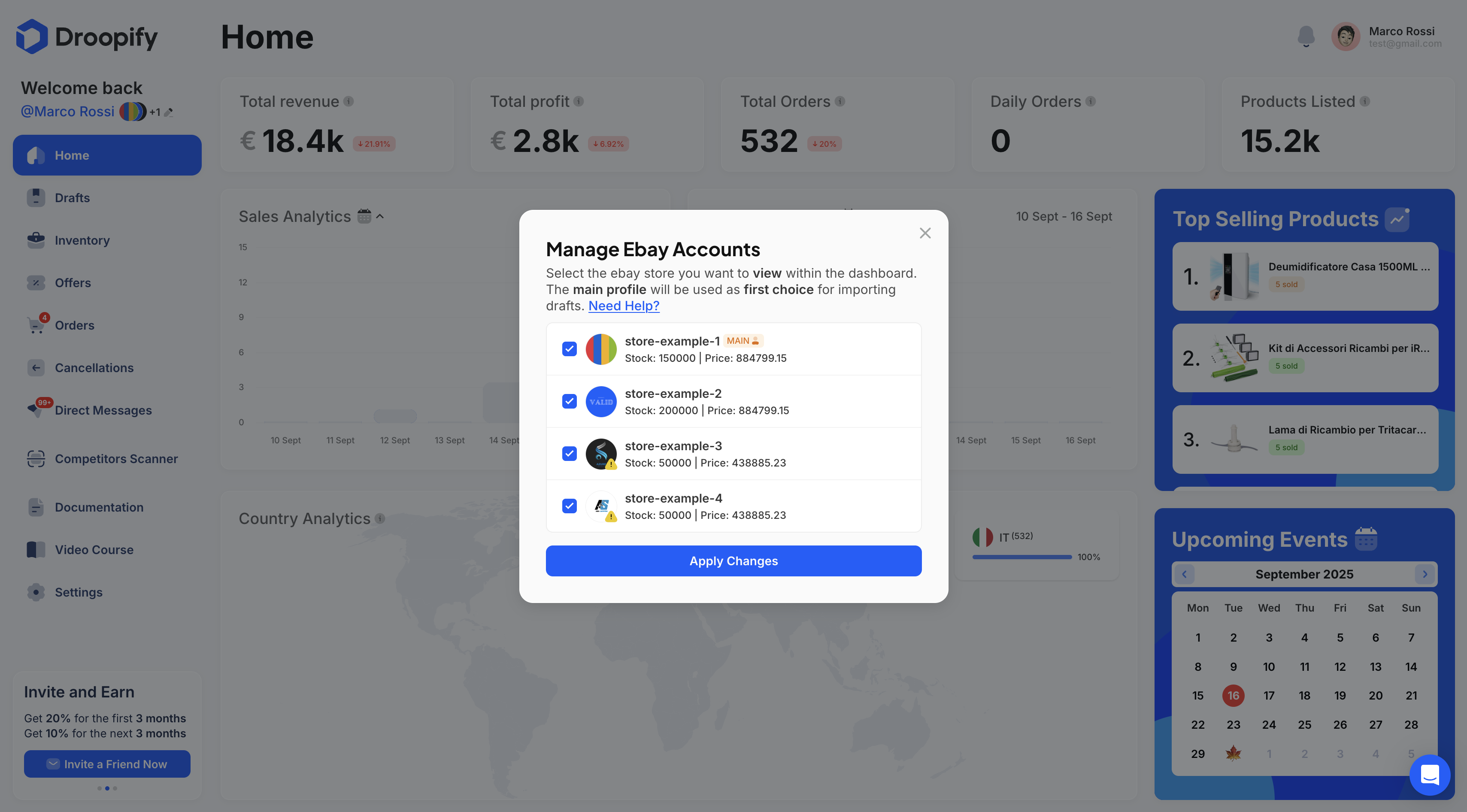Open Offers in the sidebar

pyautogui.click(x=107, y=282)
